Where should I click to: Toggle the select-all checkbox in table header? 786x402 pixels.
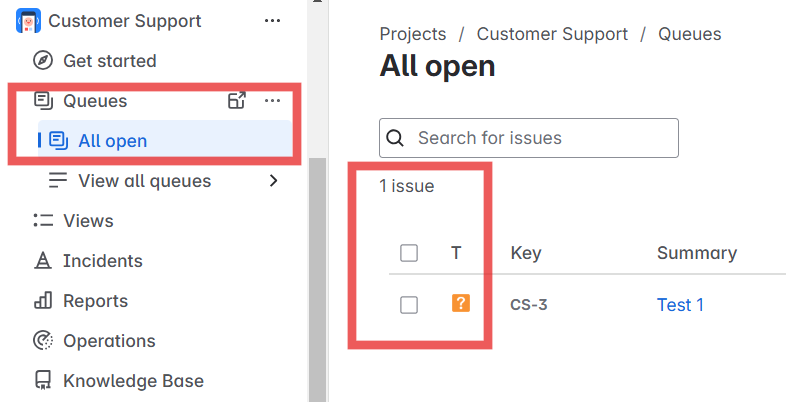point(409,253)
